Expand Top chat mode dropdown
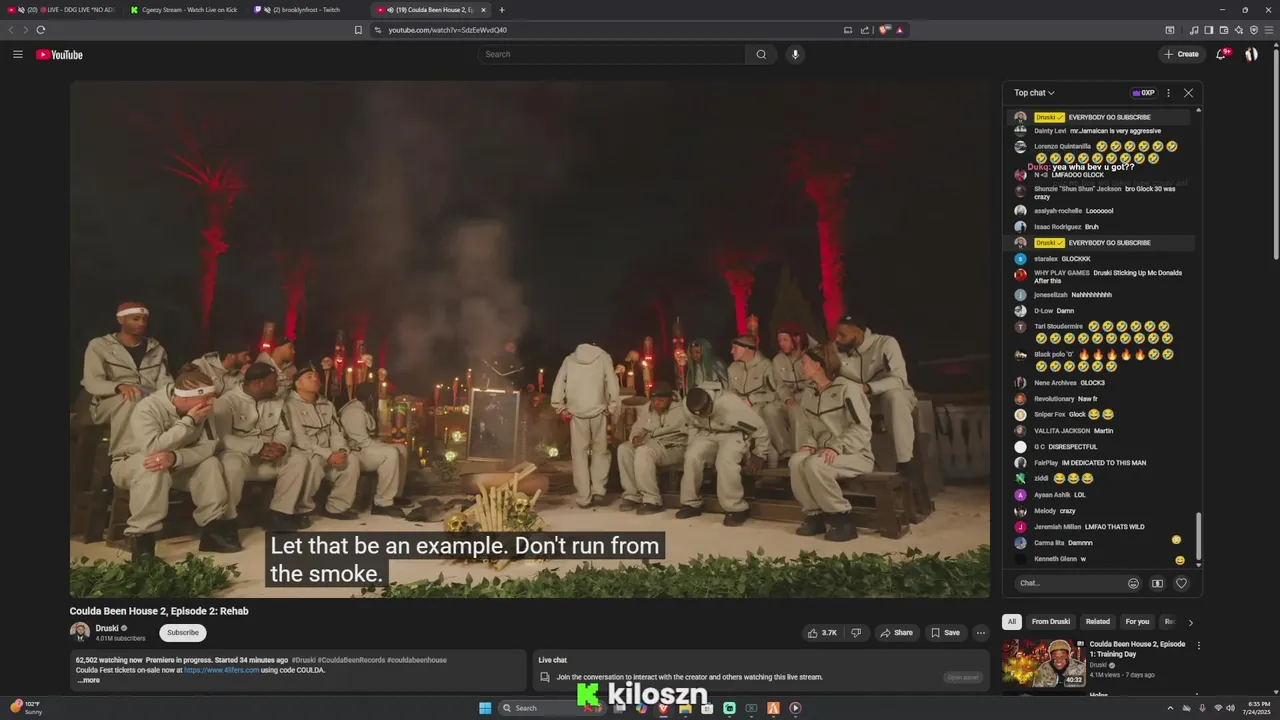This screenshot has width=1280, height=720. coord(1034,93)
